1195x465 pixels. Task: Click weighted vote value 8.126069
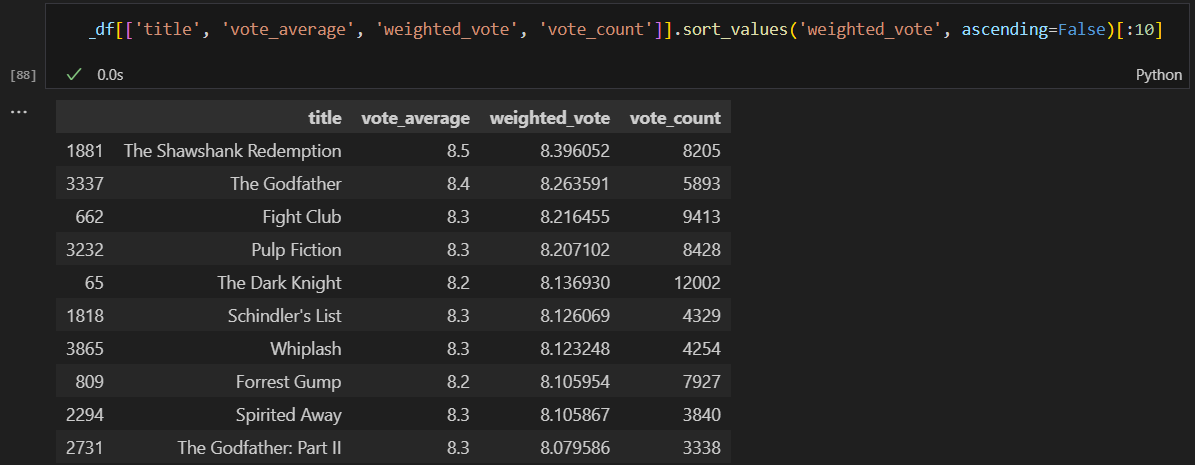coord(575,316)
